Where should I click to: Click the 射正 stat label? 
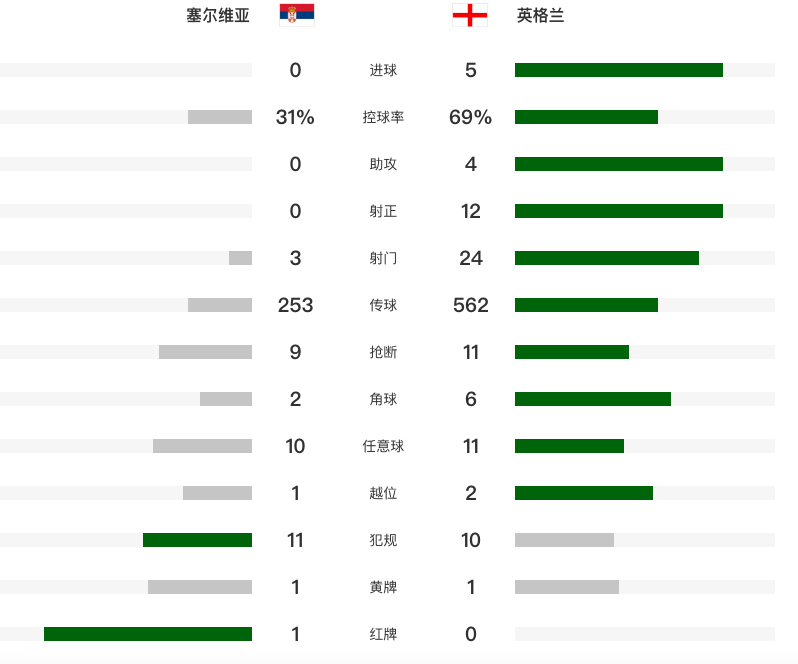click(x=383, y=211)
